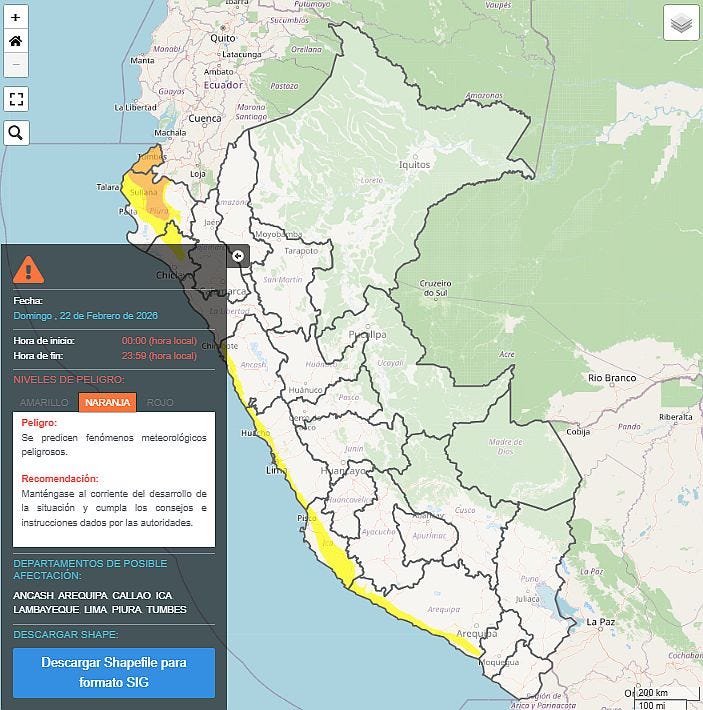Switch to the AMARILLO danger level tab
703x710 pixels.
click(44, 402)
